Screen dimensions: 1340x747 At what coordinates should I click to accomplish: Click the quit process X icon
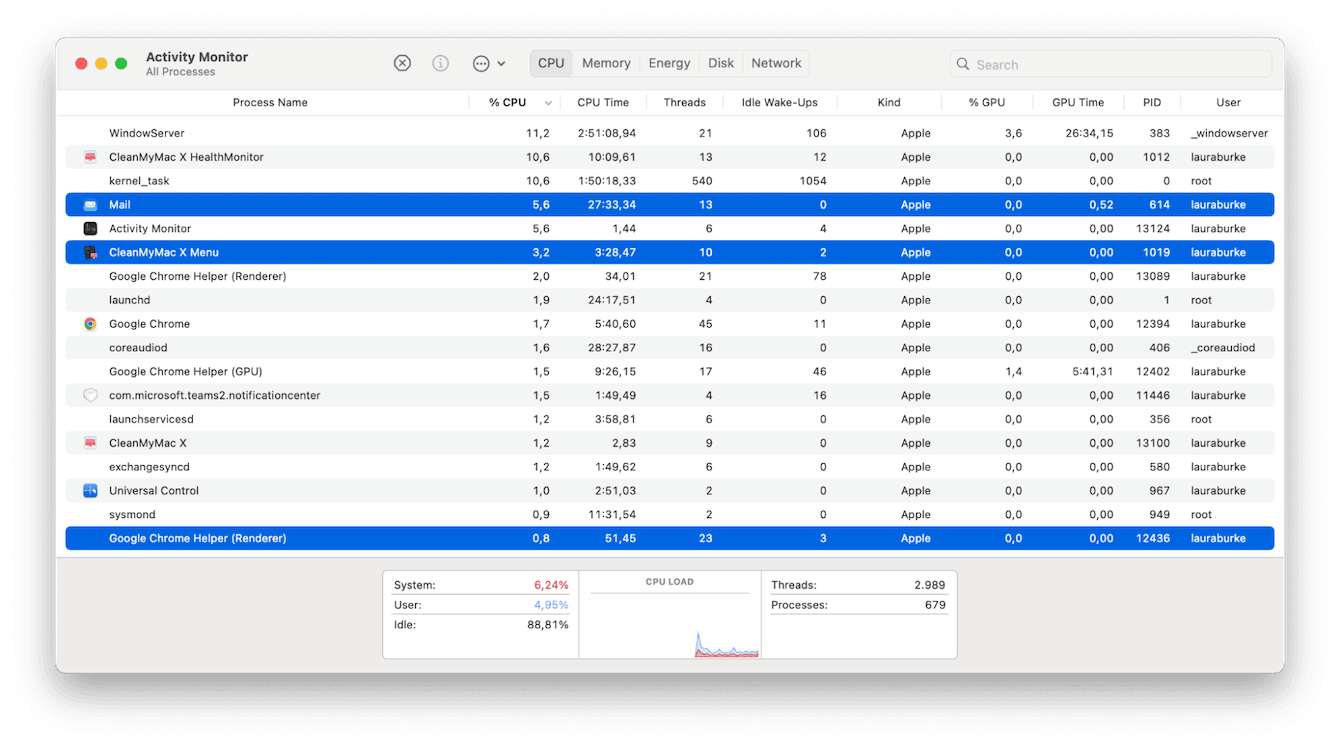pyautogui.click(x=402, y=62)
